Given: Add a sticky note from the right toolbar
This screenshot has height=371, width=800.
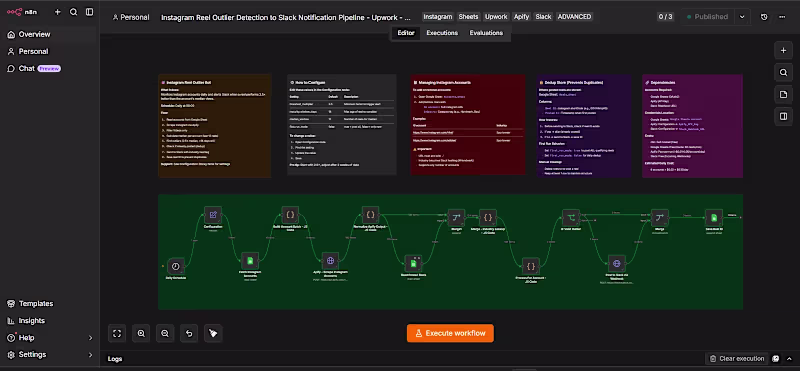Looking at the screenshot, I should pyautogui.click(x=783, y=94).
